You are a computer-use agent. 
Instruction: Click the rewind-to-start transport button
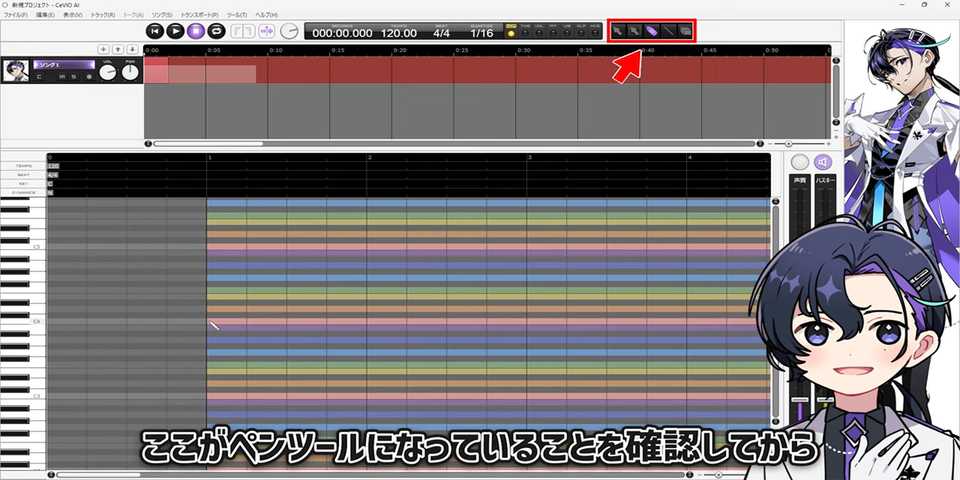[156, 31]
